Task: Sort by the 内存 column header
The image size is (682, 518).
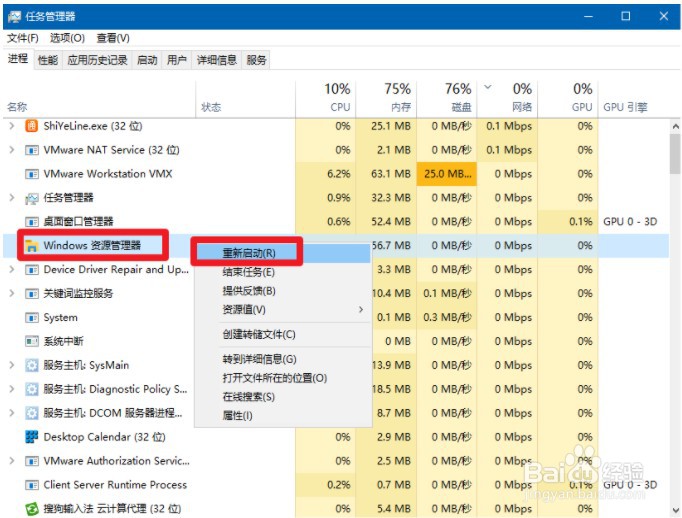Action: (x=386, y=98)
